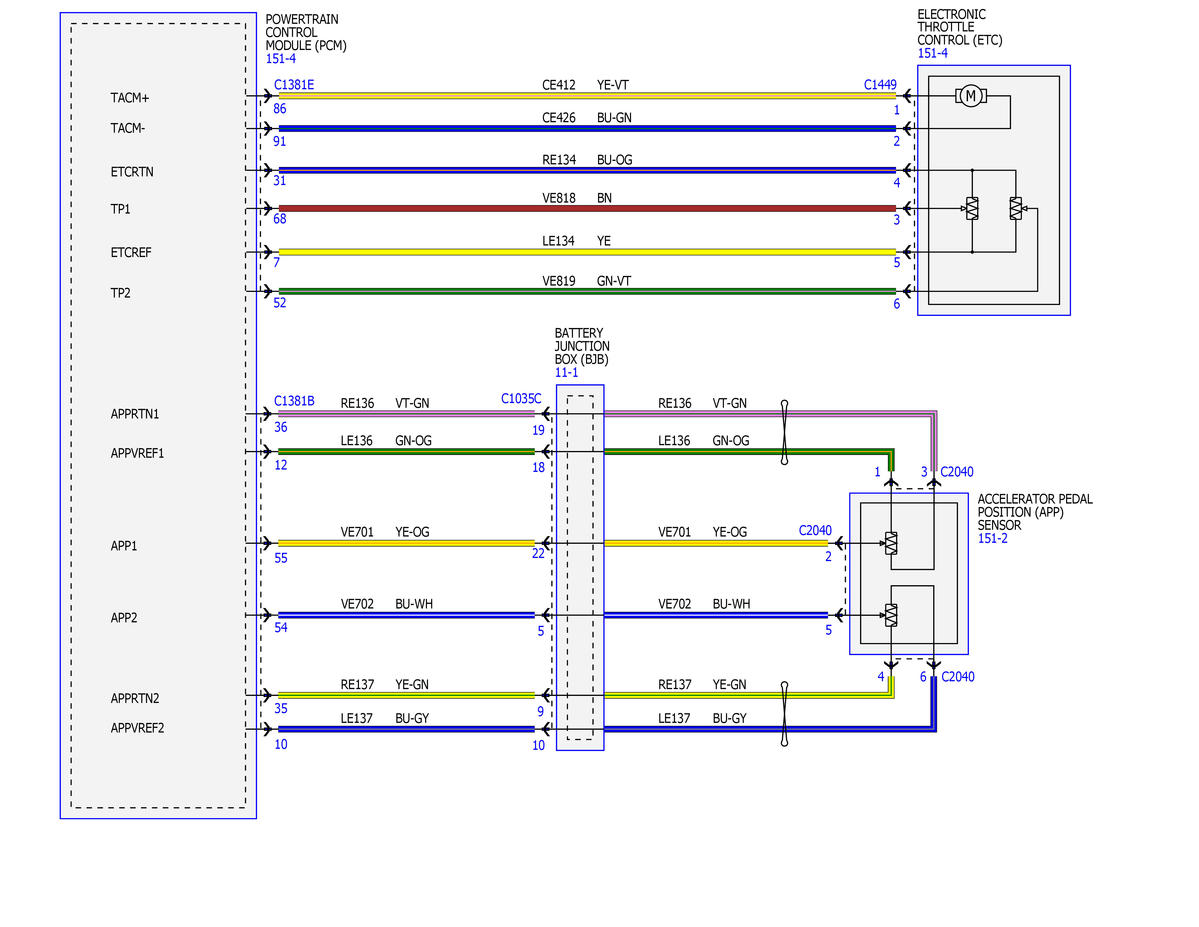
Task: Click the APP2 potentiometer symbol in sensor
Action: click(x=891, y=615)
